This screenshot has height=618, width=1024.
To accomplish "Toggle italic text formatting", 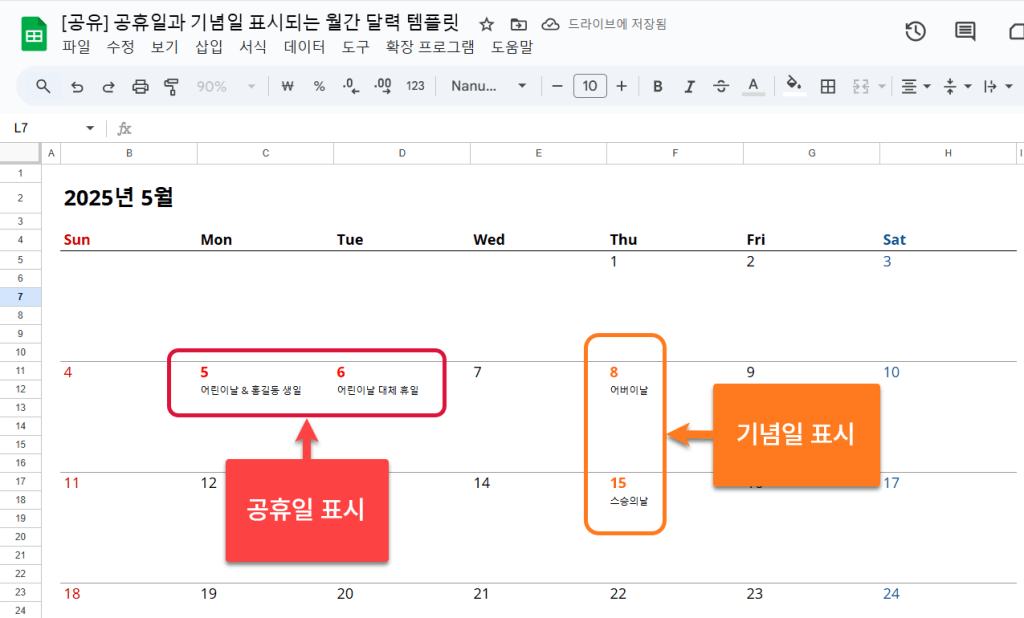I will coord(689,87).
